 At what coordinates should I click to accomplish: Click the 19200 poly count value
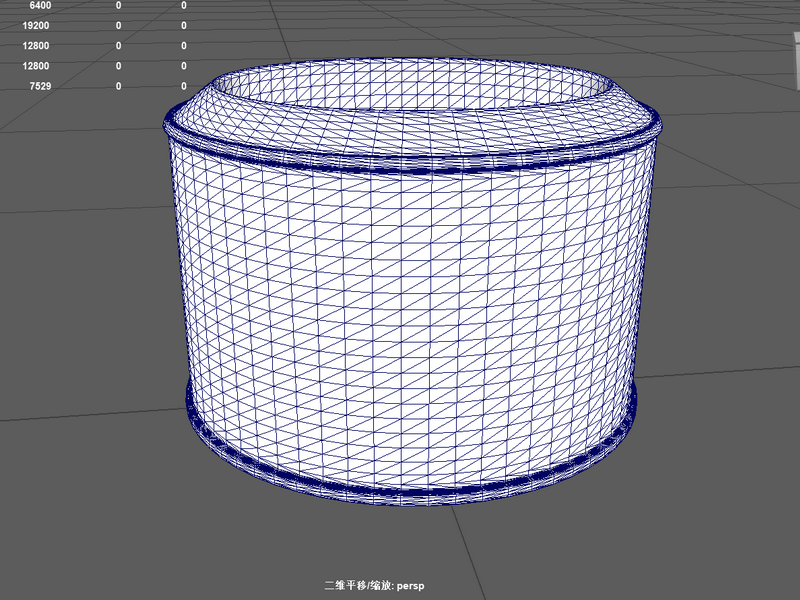(x=36, y=26)
